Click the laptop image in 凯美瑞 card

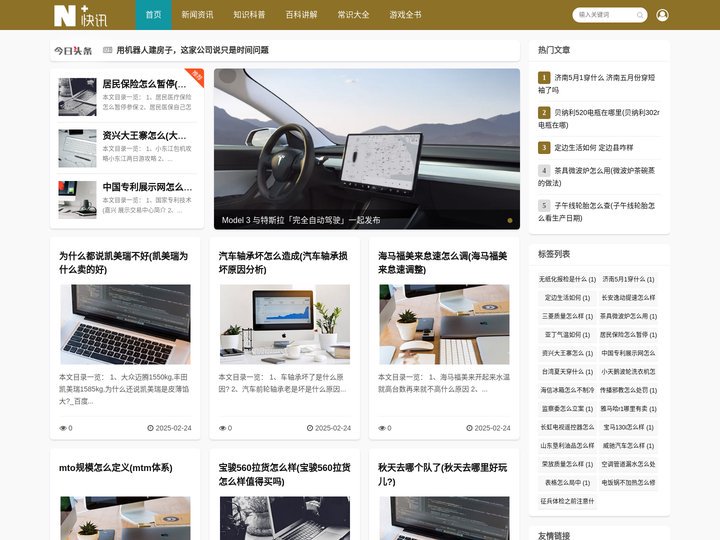pyautogui.click(x=125, y=324)
